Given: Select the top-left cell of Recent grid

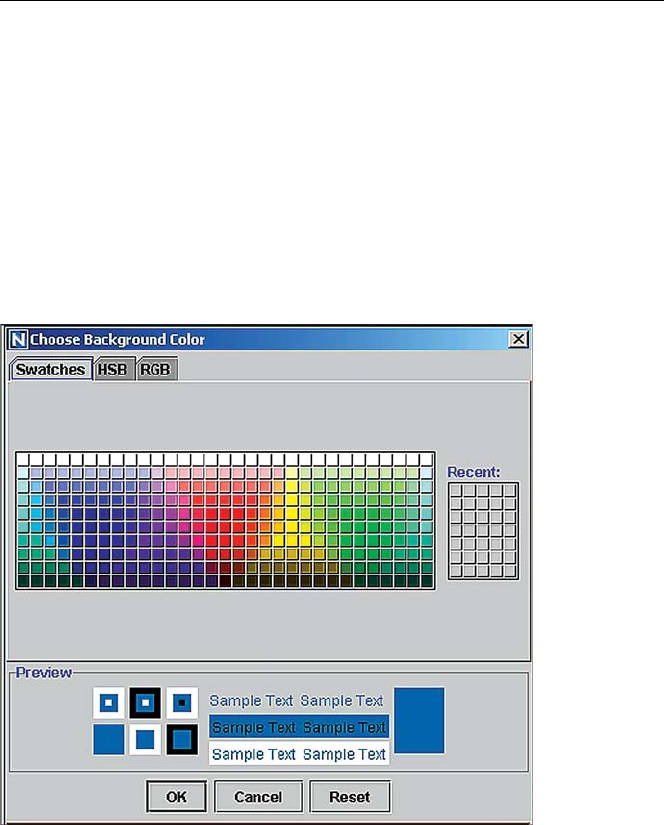Looking at the screenshot, I should 456,490.
